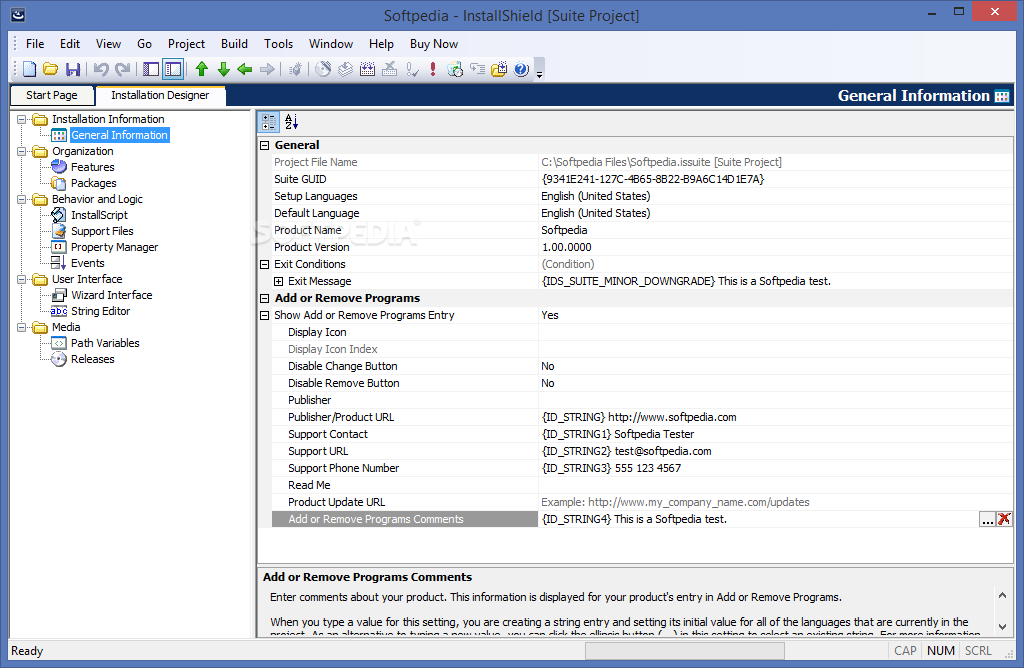Open the Tools menu
Screen dimensions: 1024x668
pos(278,44)
